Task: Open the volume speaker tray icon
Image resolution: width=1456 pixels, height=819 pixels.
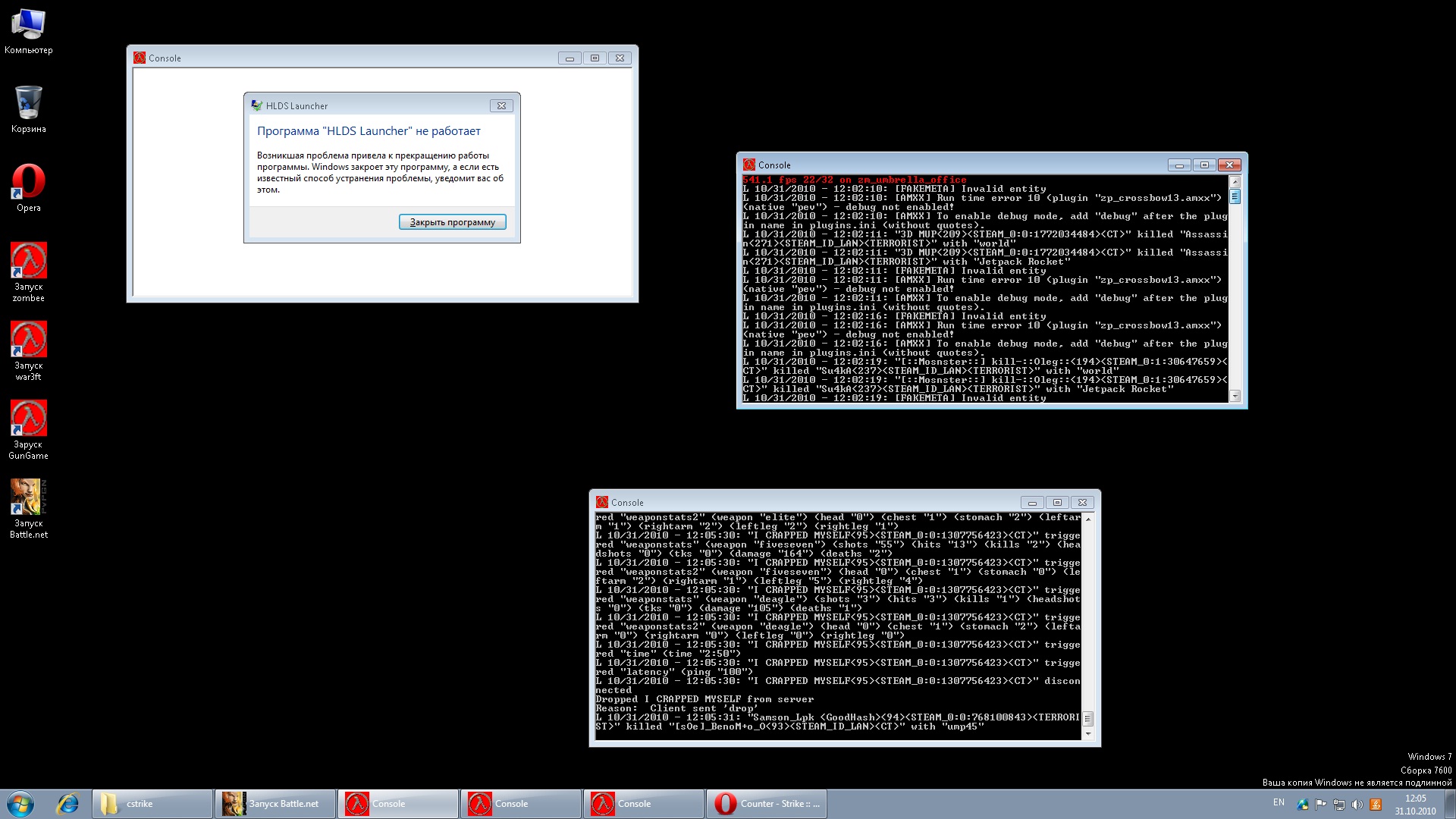Action: pos(1357,805)
